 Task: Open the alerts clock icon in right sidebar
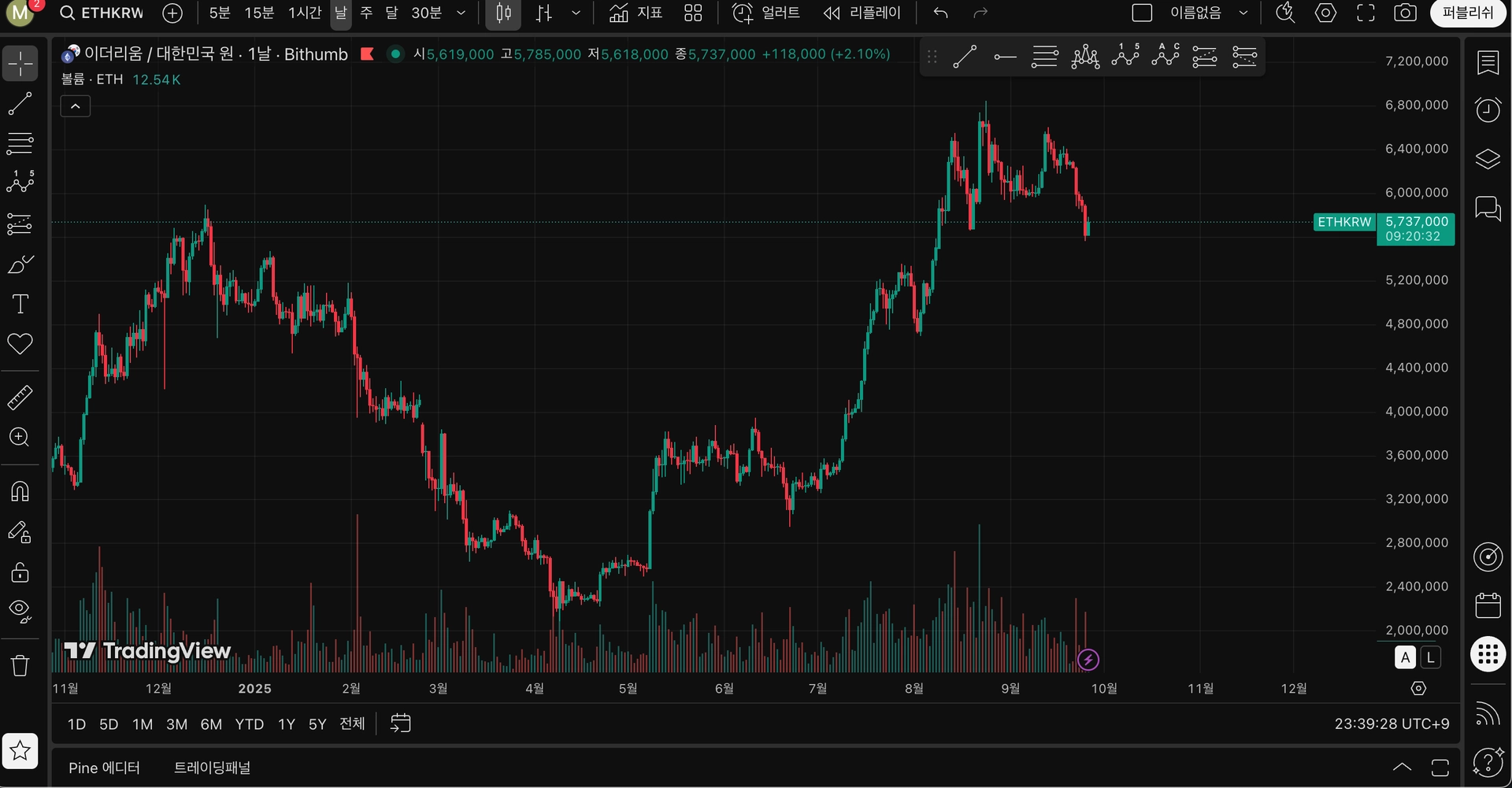pos(1488,109)
